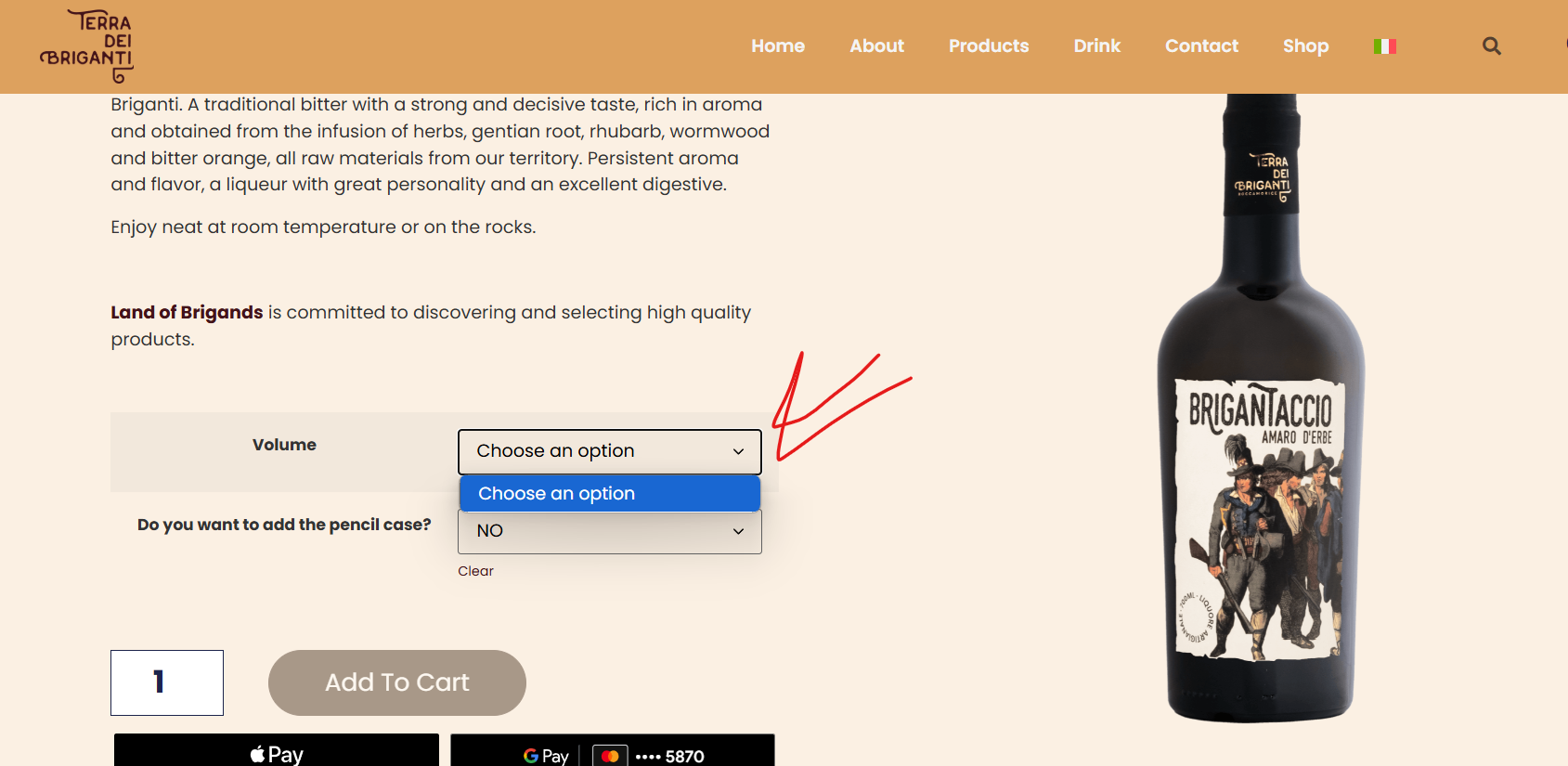Click 'Enjoy neat at room temperature' text
This screenshot has height=766, width=1568.
[323, 227]
